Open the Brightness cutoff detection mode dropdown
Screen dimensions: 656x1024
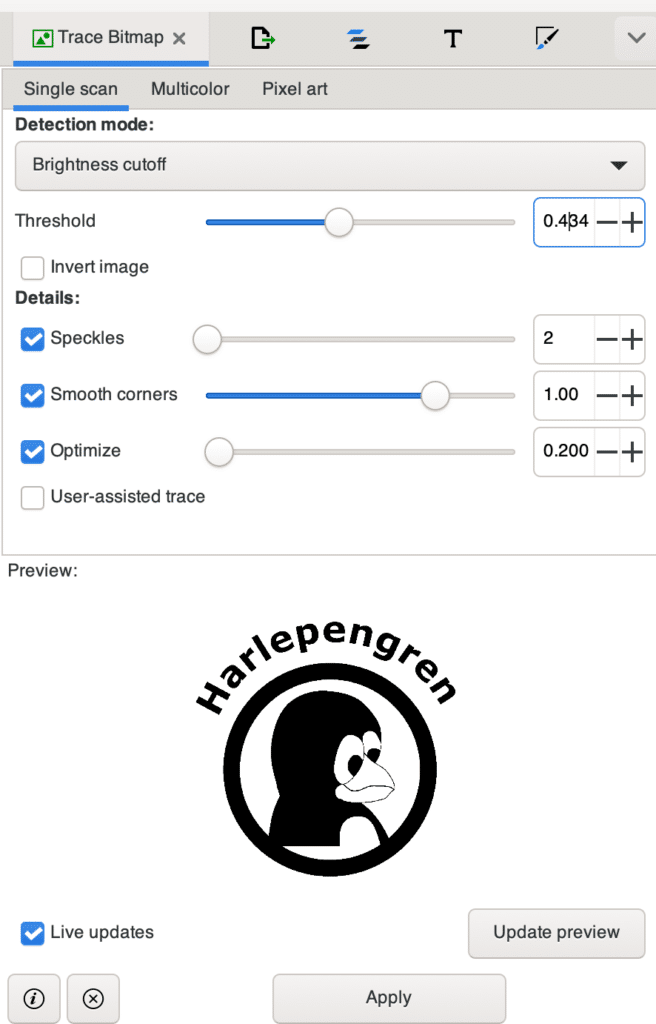tap(330, 166)
